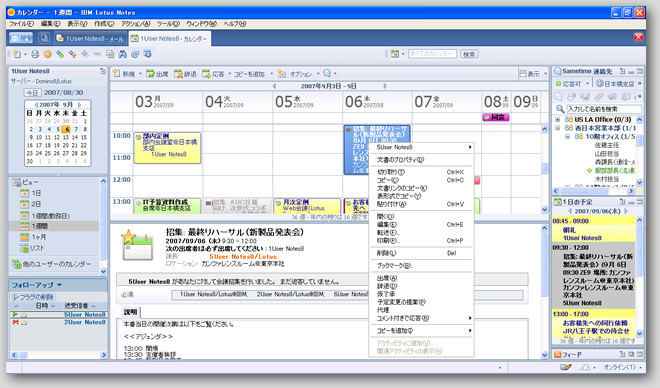Click the calendar grid scroll down arrow
The image size is (660, 388).
(x=544, y=209)
